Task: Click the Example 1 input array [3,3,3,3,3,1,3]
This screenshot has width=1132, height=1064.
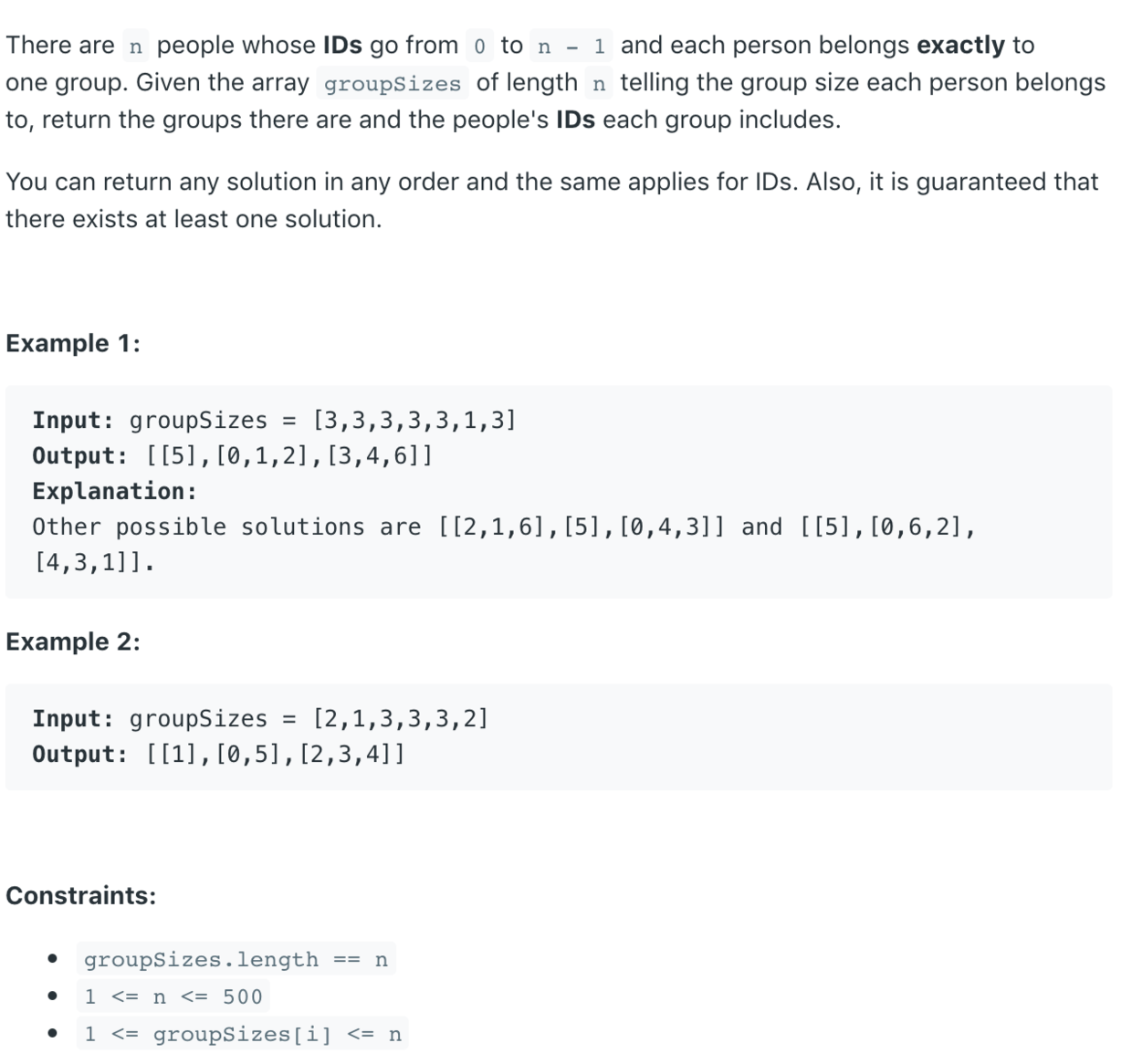Action: (414, 420)
